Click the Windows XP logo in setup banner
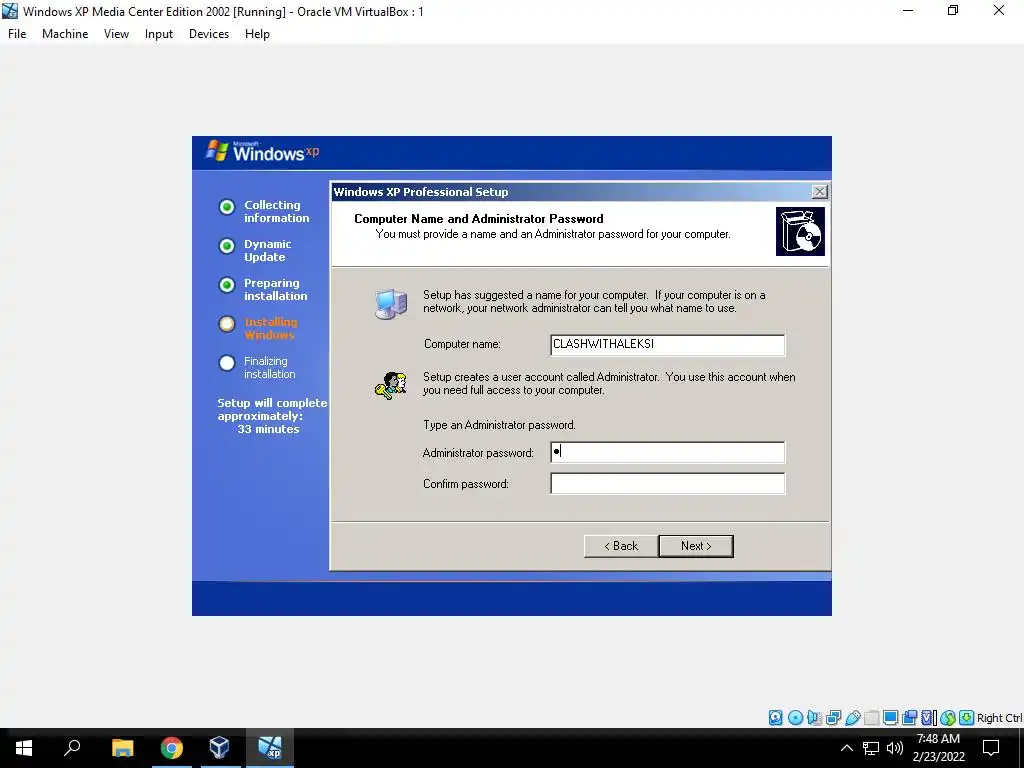The height and width of the screenshot is (768, 1024). [x=263, y=152]
